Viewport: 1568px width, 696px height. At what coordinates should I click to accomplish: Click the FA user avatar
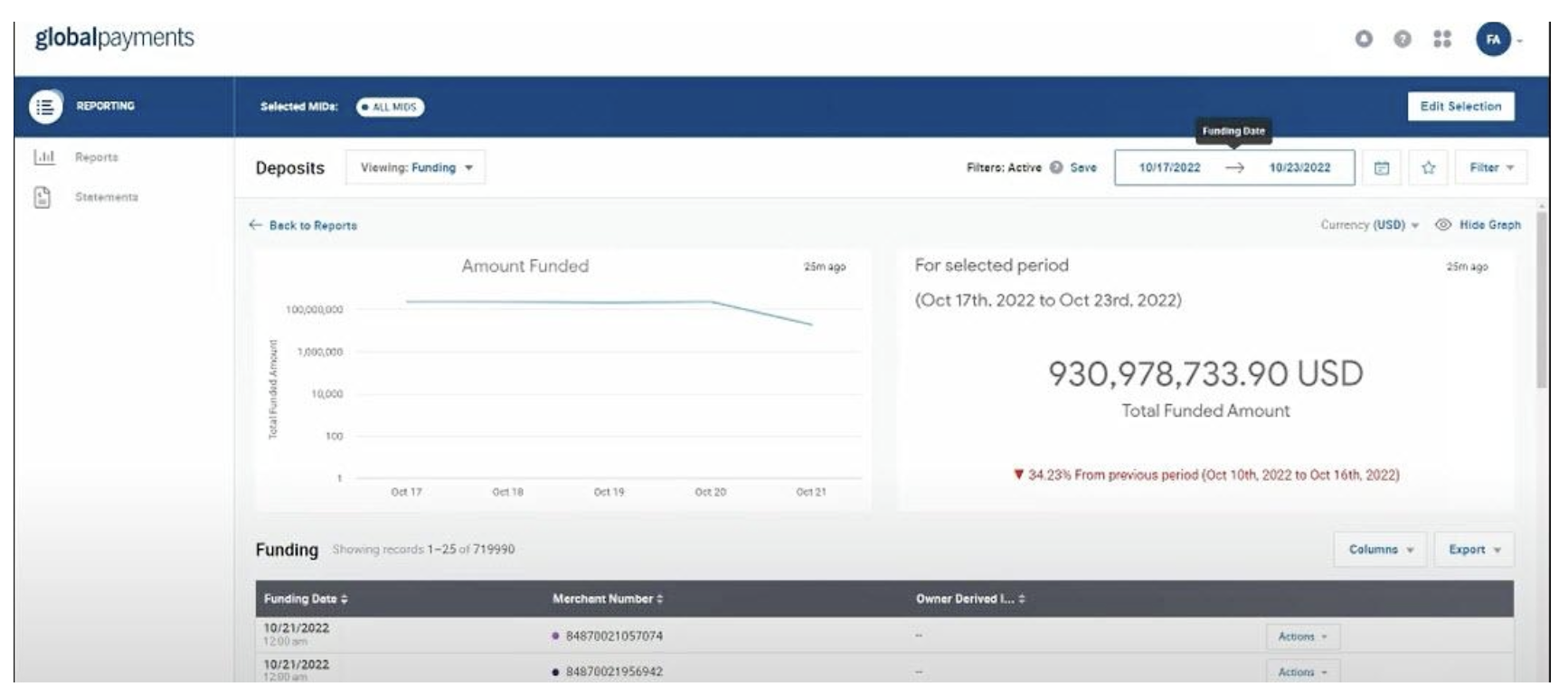coord(1493,39)
